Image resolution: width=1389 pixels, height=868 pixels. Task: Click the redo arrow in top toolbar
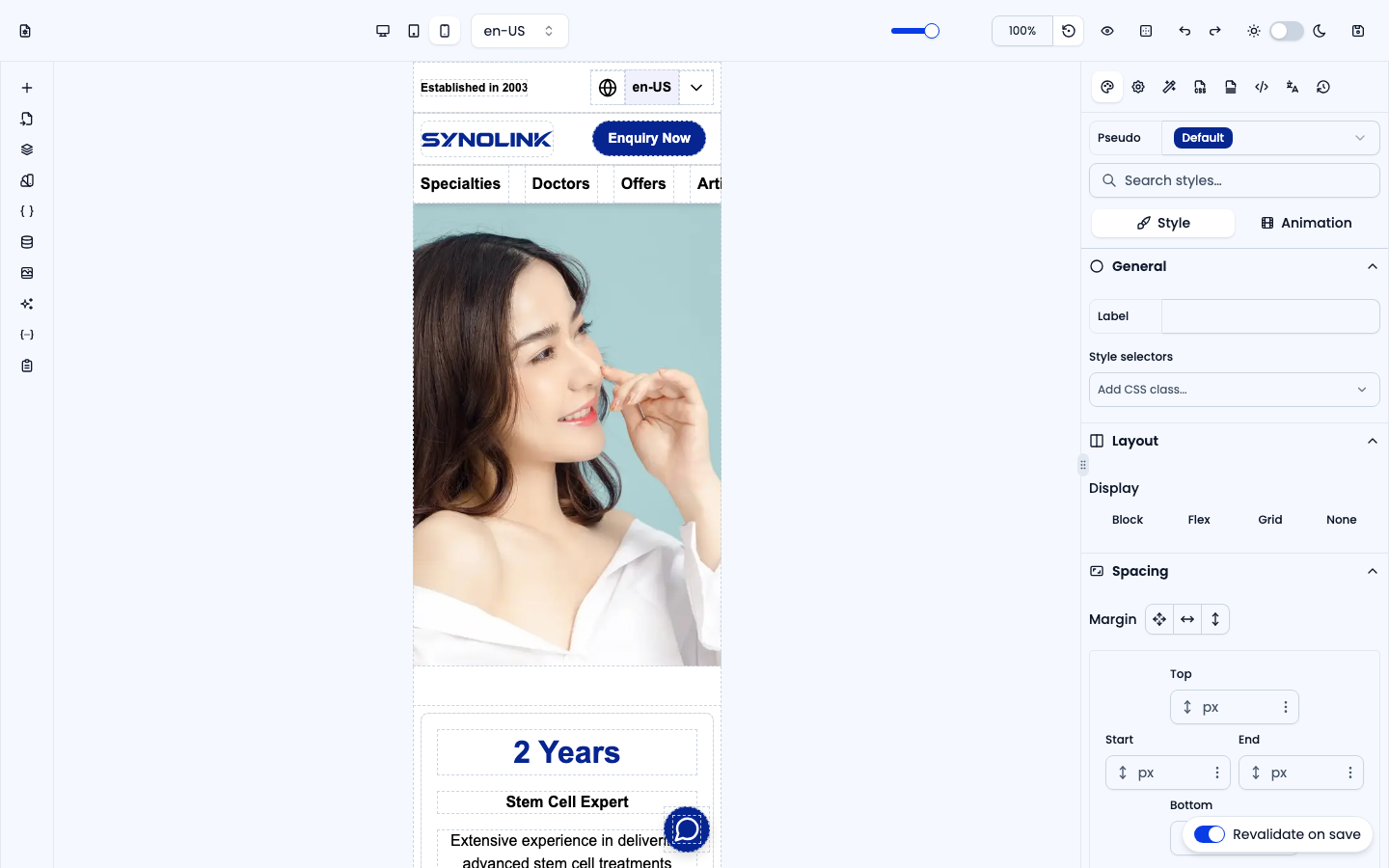pos(1215,31)
